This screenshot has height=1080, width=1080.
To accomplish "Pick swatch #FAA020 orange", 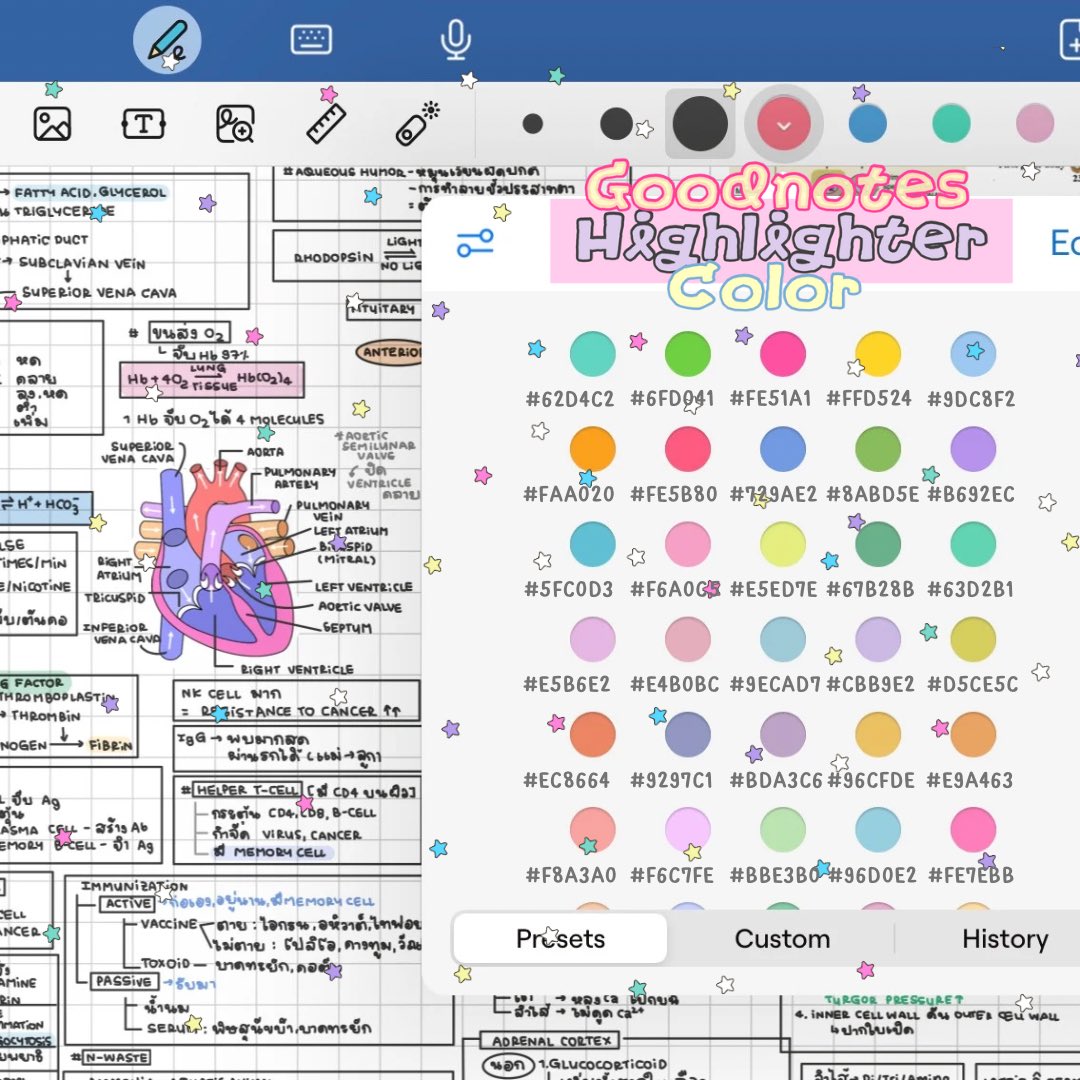I will pyautogui.click(x=592, y=449).
